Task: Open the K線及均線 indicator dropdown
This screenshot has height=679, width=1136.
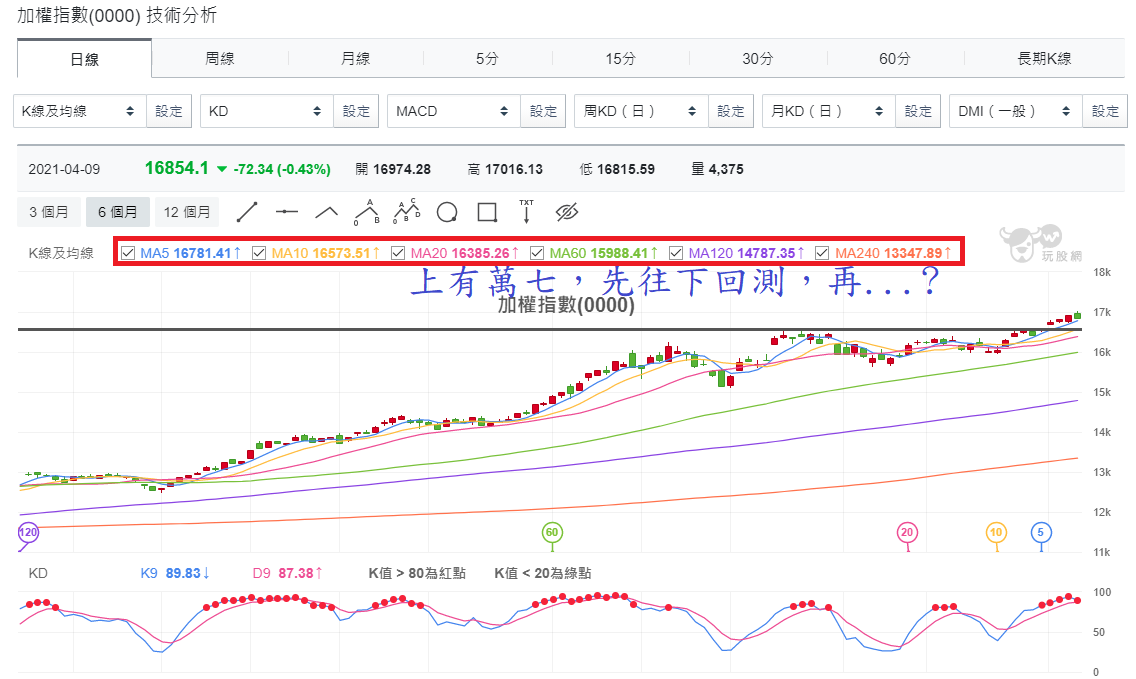Action: point(80,111)
